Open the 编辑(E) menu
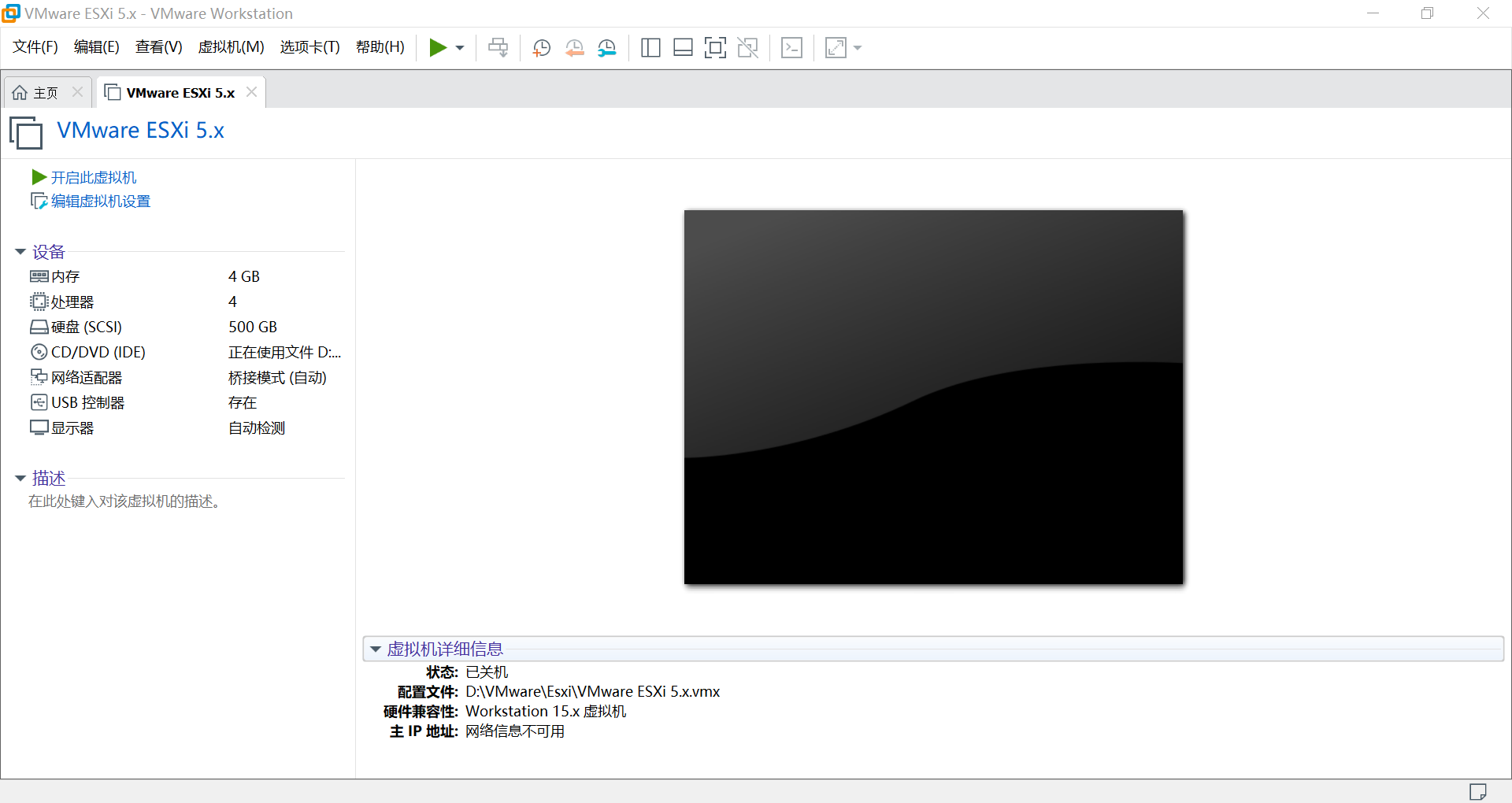Viewport: 1512px width, 803px height. click(97, 47)
